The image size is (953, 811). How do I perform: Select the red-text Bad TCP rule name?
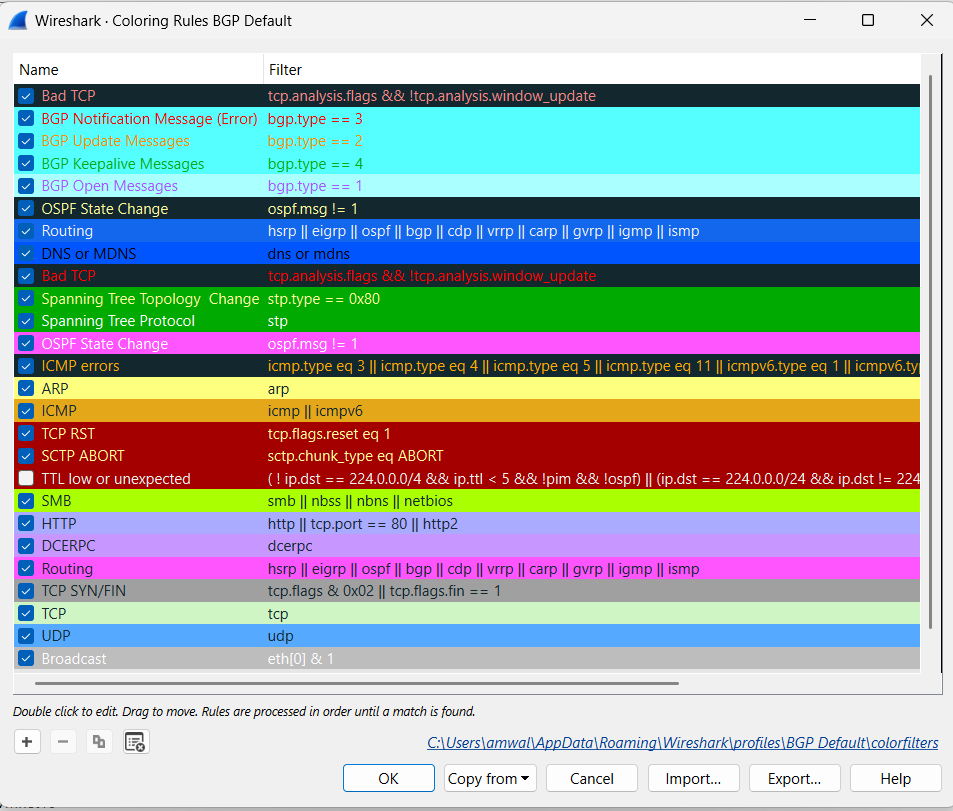68,276
